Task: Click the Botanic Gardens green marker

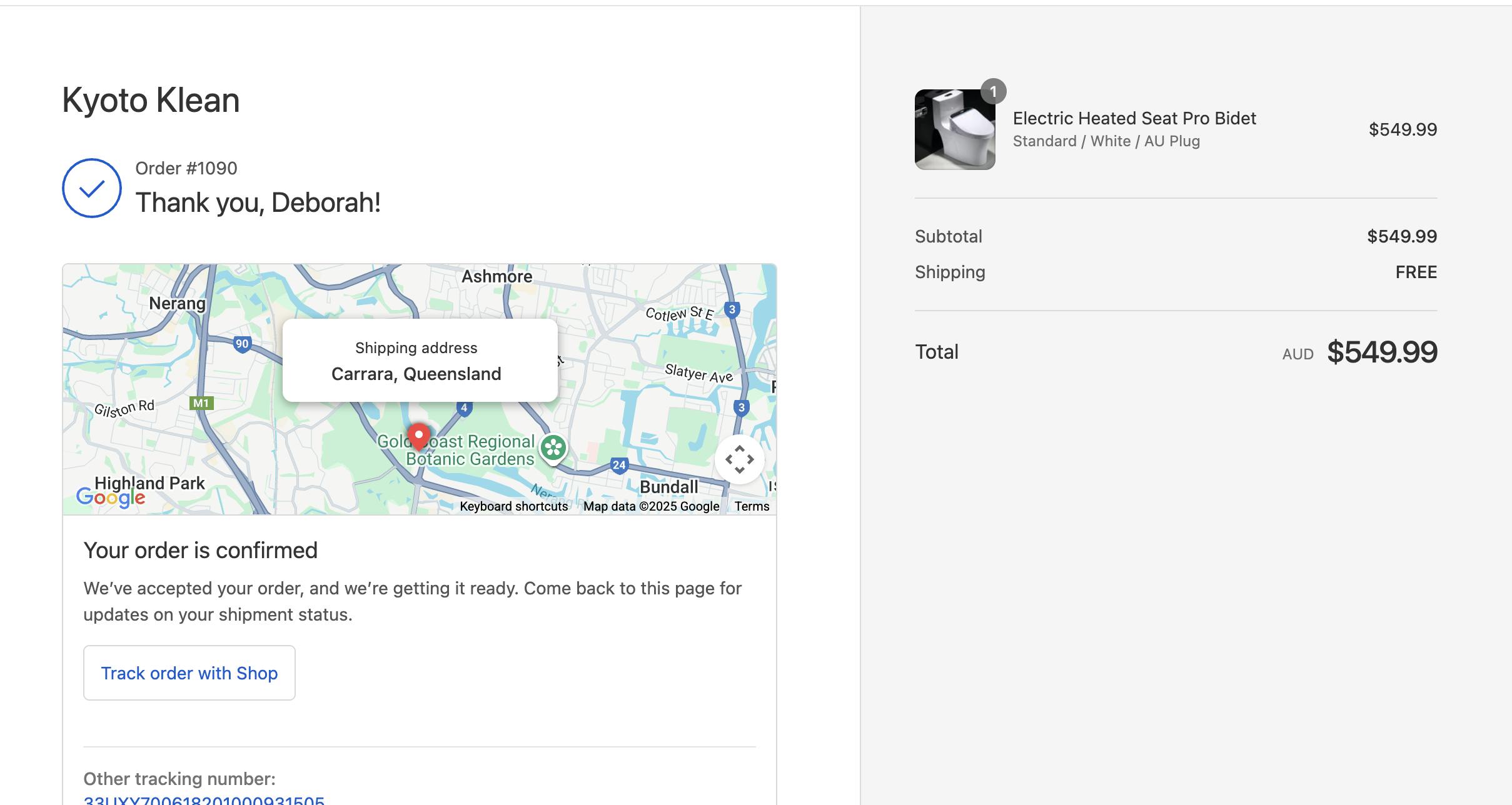Action: [x=553, y=449]
